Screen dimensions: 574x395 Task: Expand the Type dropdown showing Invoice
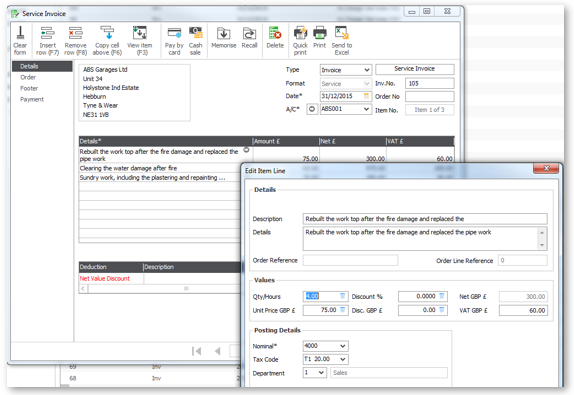[367, 70]
